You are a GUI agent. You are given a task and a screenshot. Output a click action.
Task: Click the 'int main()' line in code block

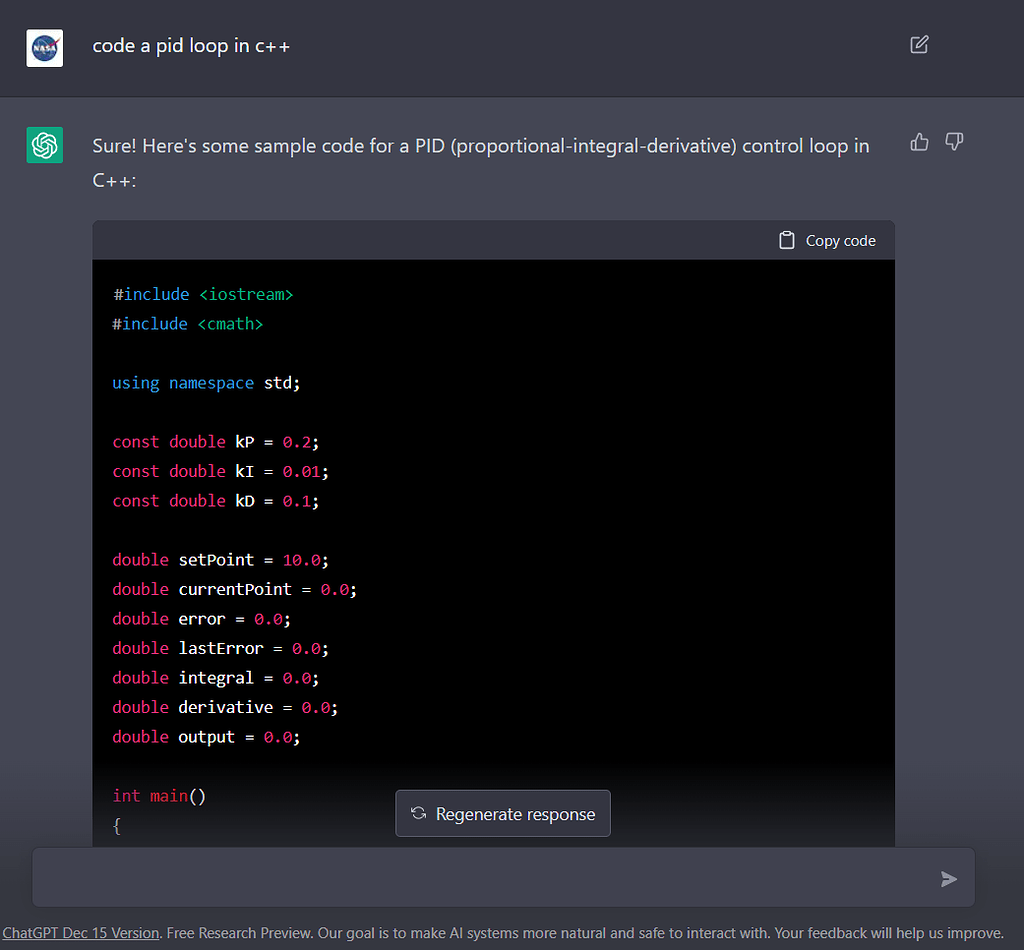click(158, 796)
